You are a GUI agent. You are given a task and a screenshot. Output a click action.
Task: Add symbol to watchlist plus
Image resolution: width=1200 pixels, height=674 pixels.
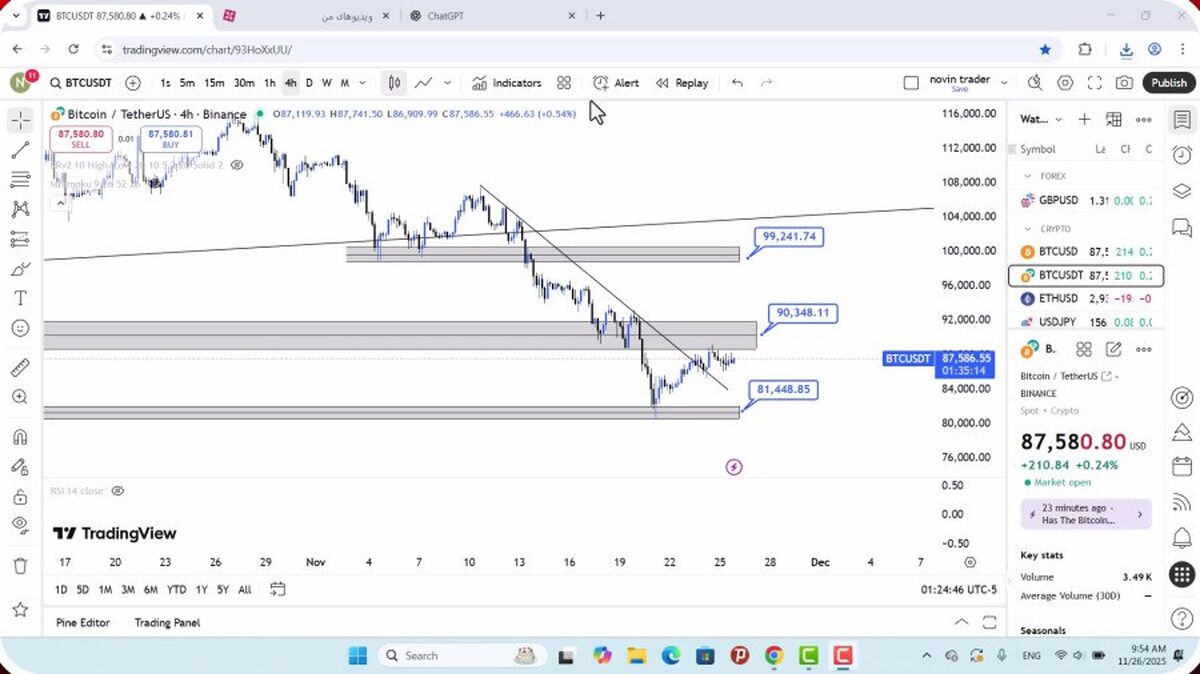1084,119
